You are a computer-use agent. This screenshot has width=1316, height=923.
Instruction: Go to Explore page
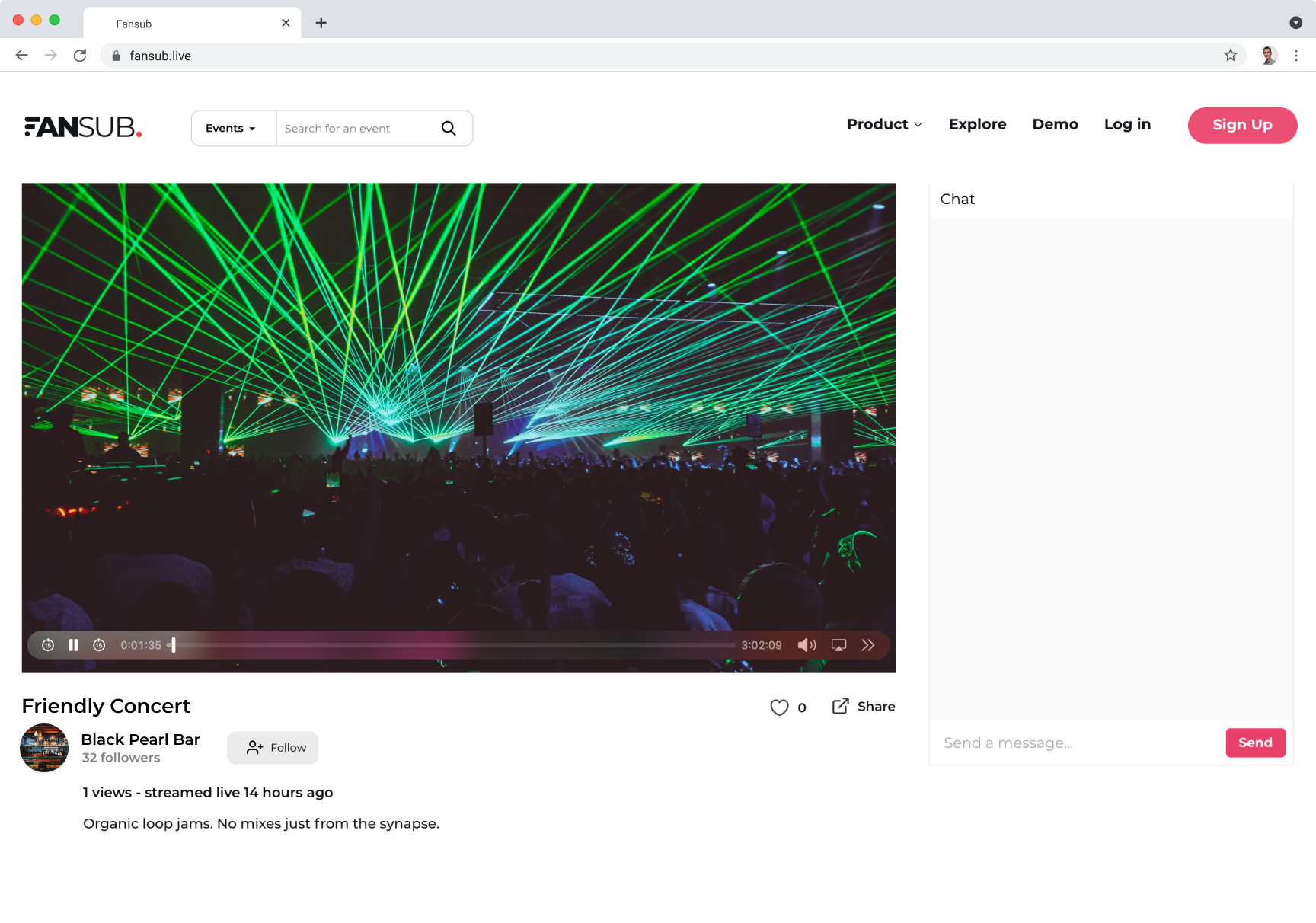click(x=977, y=124)
